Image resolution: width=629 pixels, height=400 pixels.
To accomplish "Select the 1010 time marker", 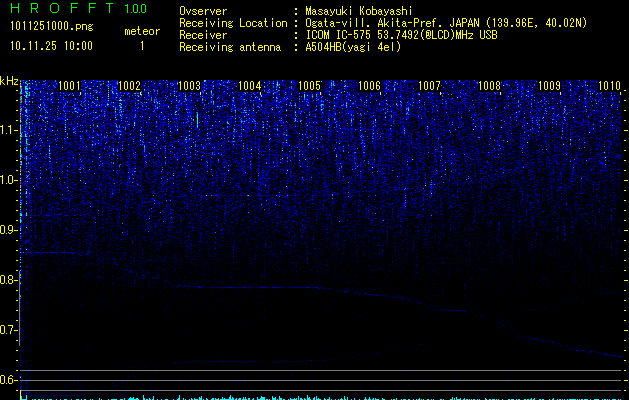I will point(610,86).
